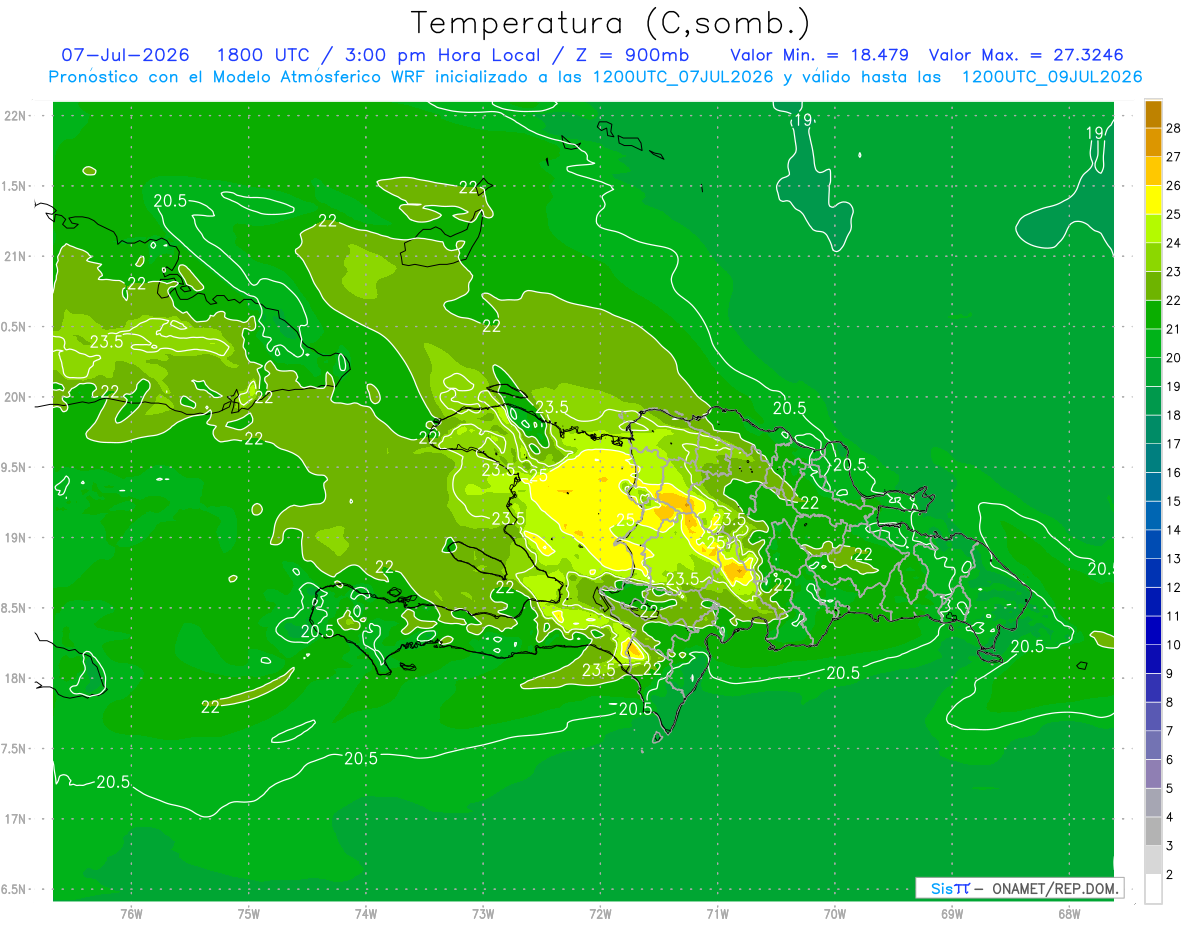Image resolution: width=1200 pixels, height=927 pixels.
Task: Click the '17N' latitude axis label
Action: click(13, 819)
